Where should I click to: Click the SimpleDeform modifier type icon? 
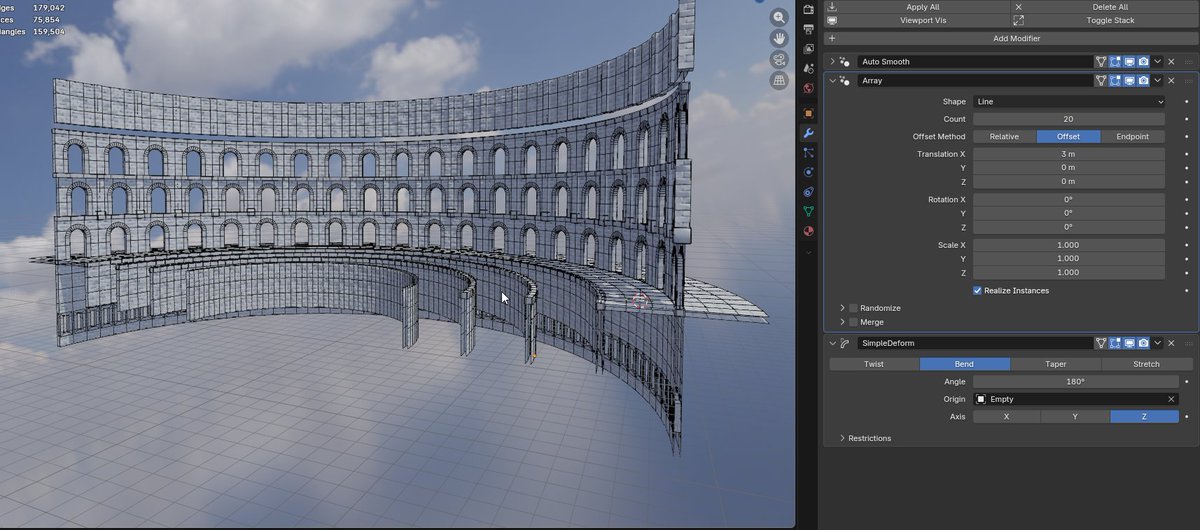click(x=846, y=343)
